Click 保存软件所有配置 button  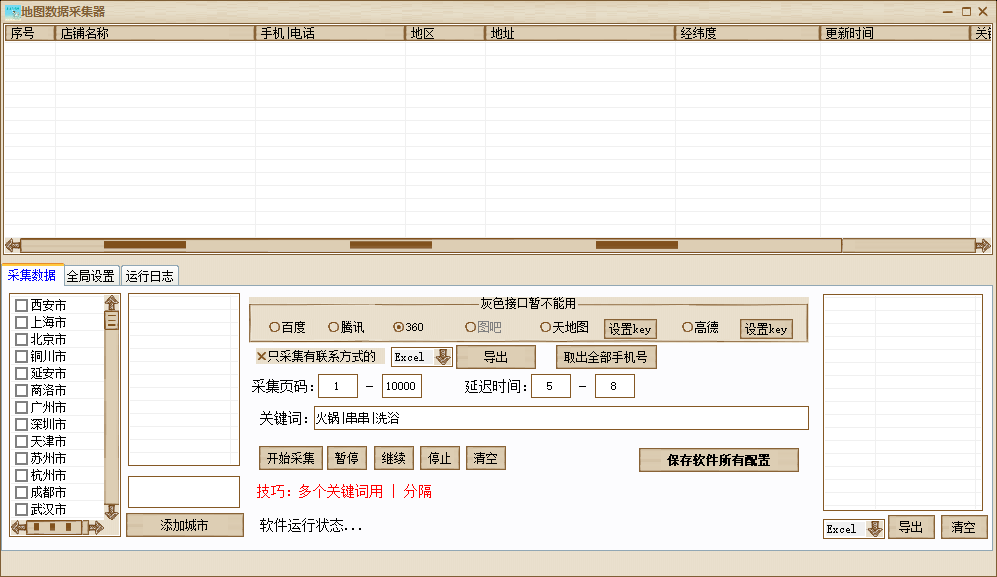point(719,460)
